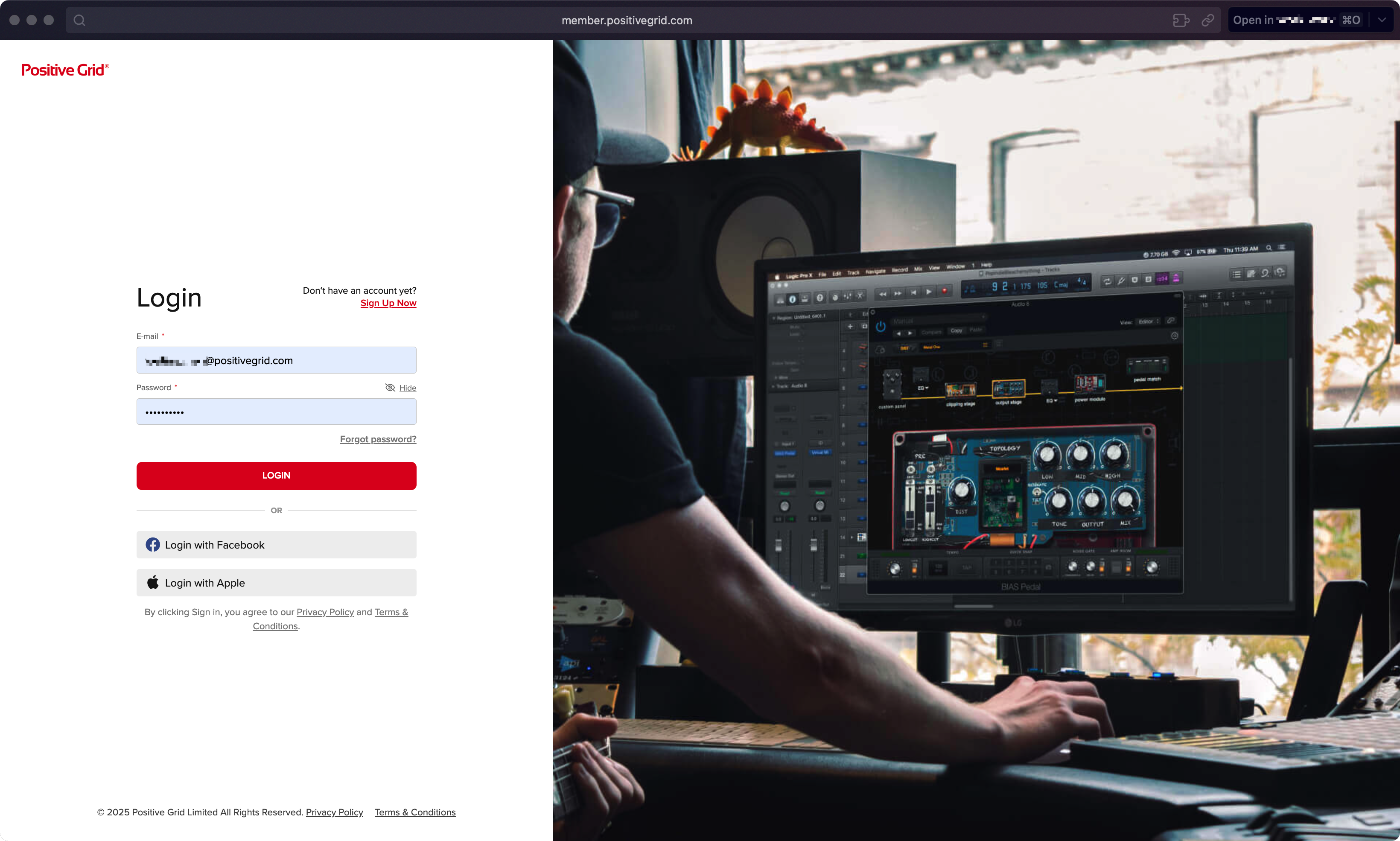Click the Positive Grid logo

tap(64, 70)
